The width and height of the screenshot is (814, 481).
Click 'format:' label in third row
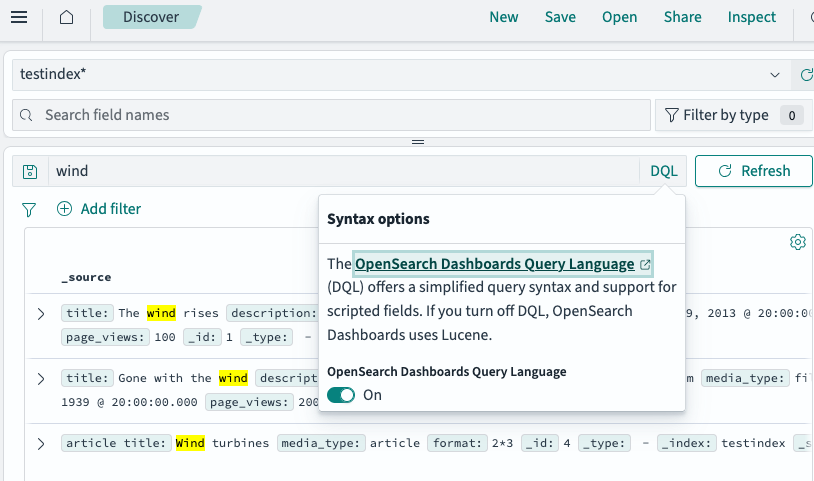(x=457, y=443)
